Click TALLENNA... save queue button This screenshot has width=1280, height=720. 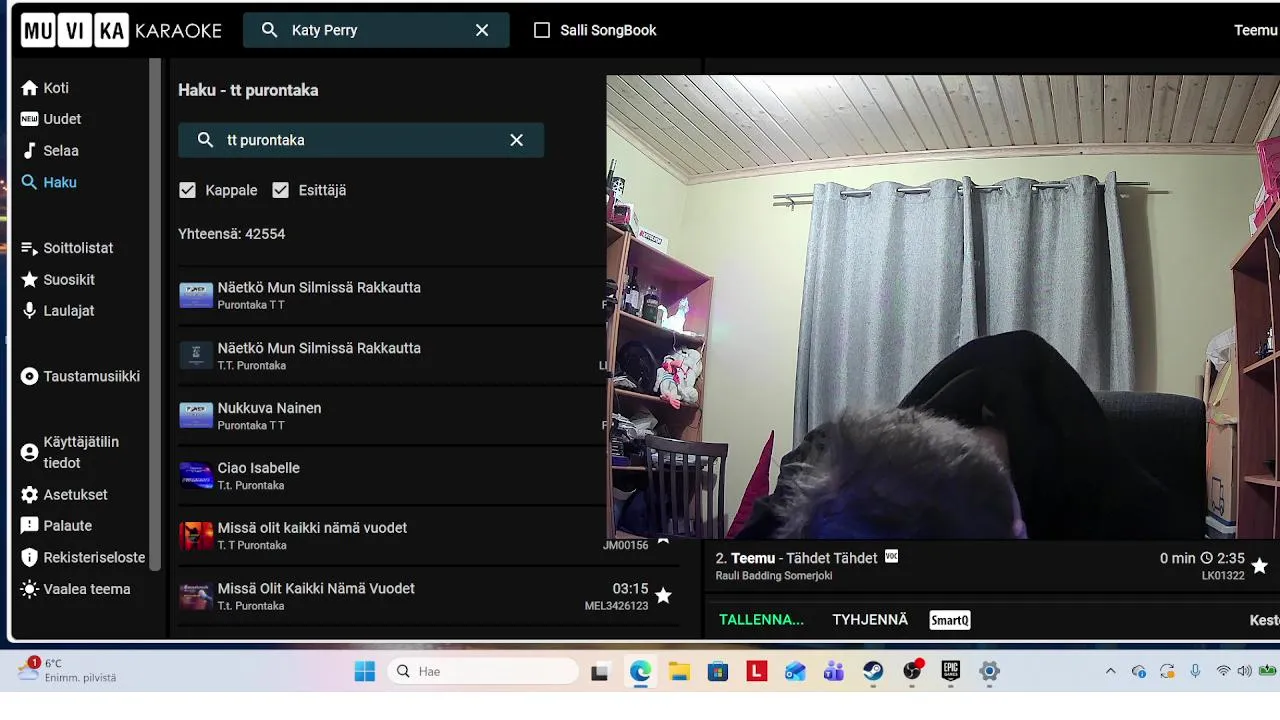pyautogui.click(x=761, y=620)
